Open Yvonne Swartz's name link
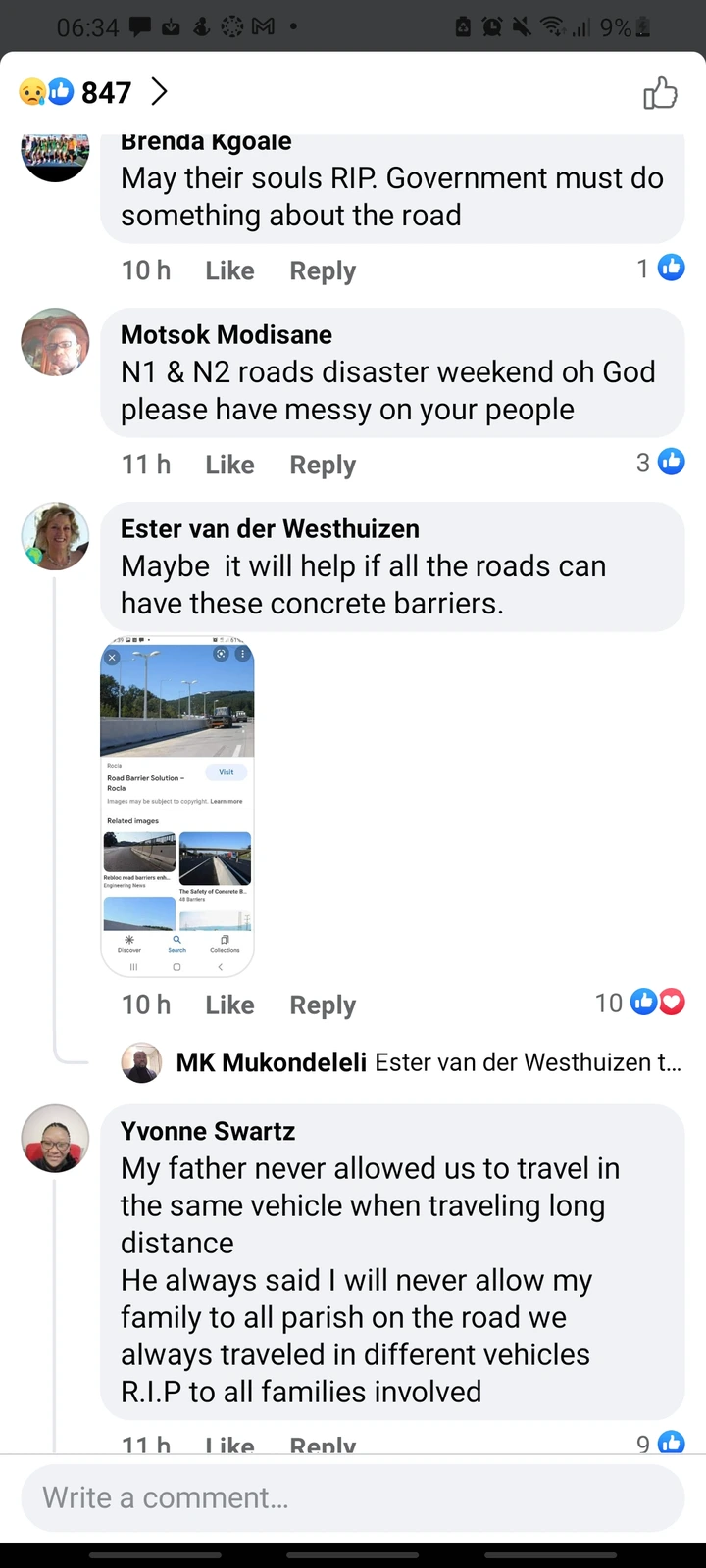 coord(208,1131)
